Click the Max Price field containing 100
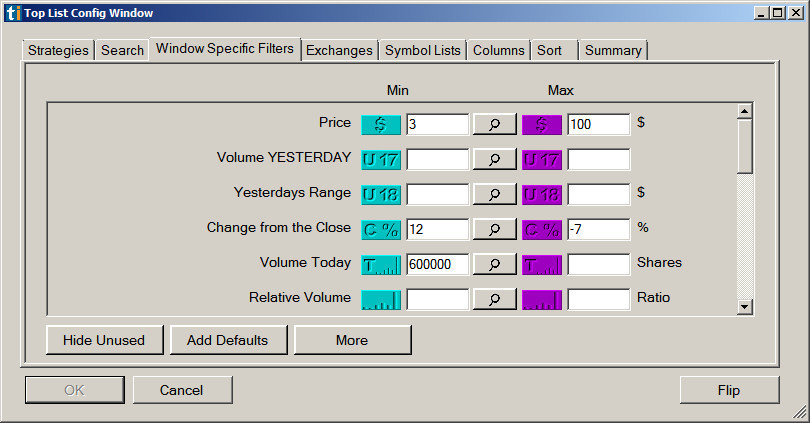This screenshot has height=423, width=810. pyautogui.click(x=598, y=124)
